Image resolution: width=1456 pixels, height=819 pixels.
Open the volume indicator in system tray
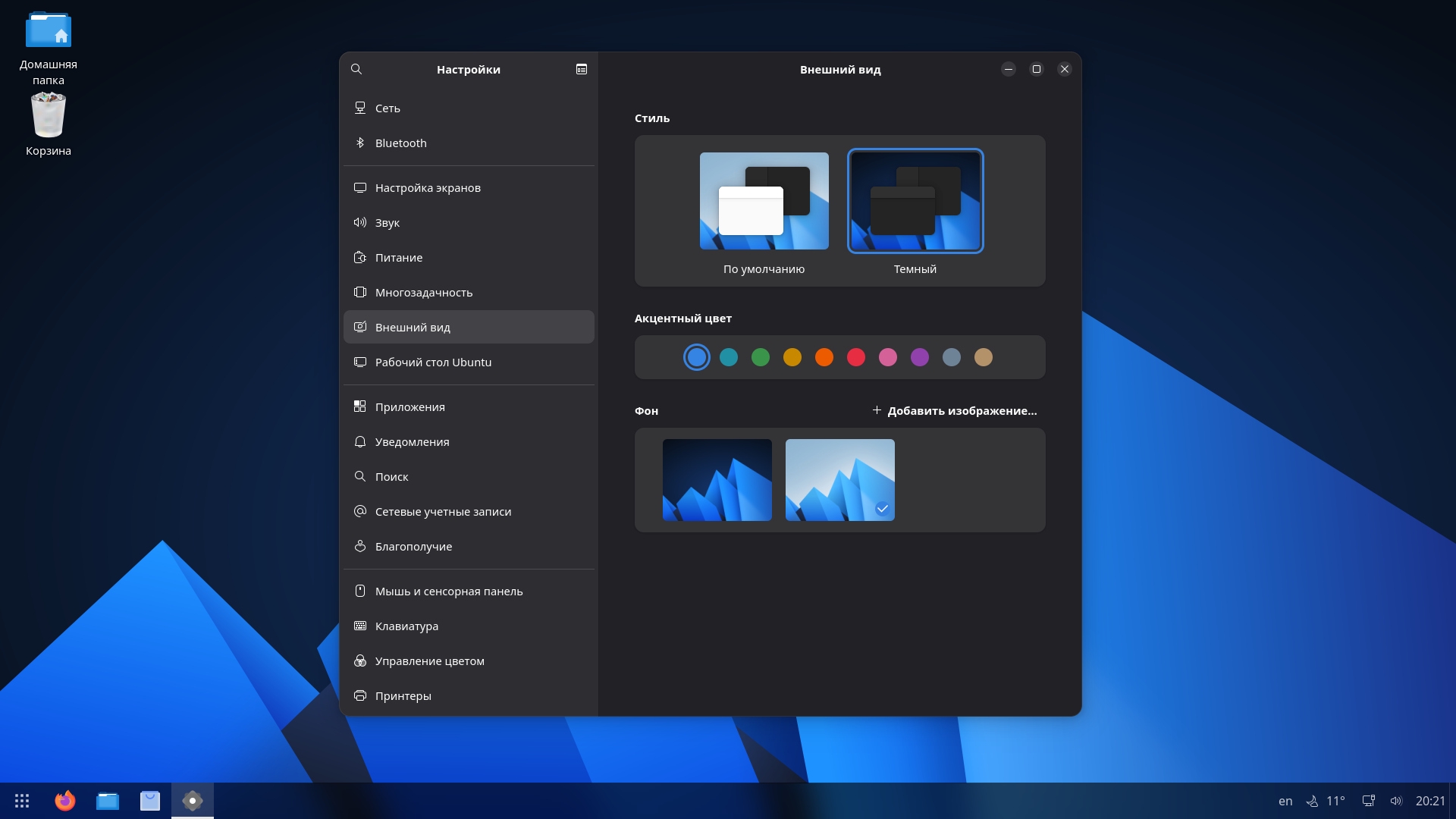(x=1396, y=801)
